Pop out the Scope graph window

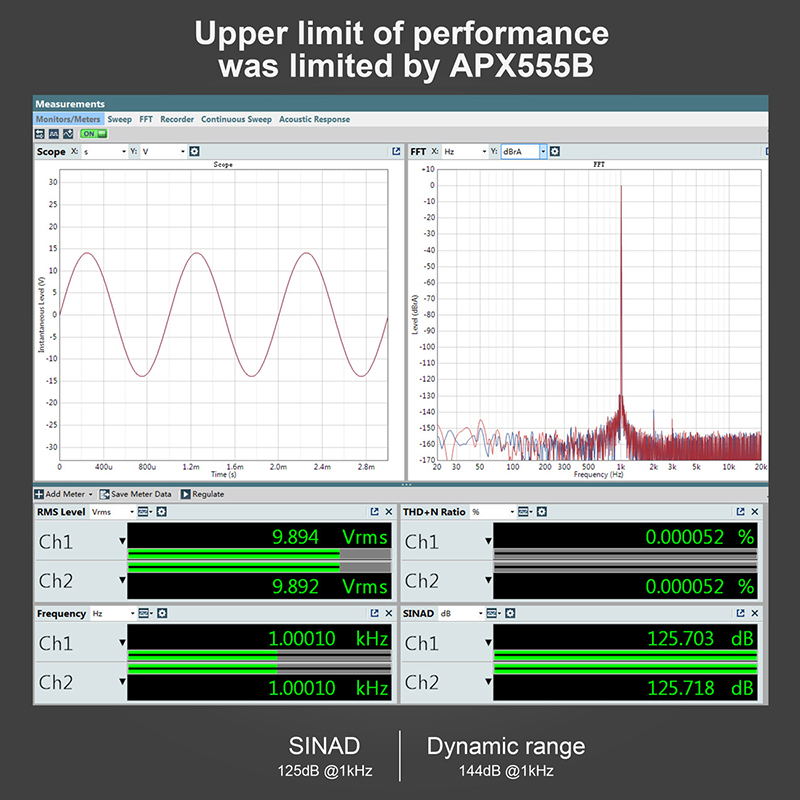396,152
